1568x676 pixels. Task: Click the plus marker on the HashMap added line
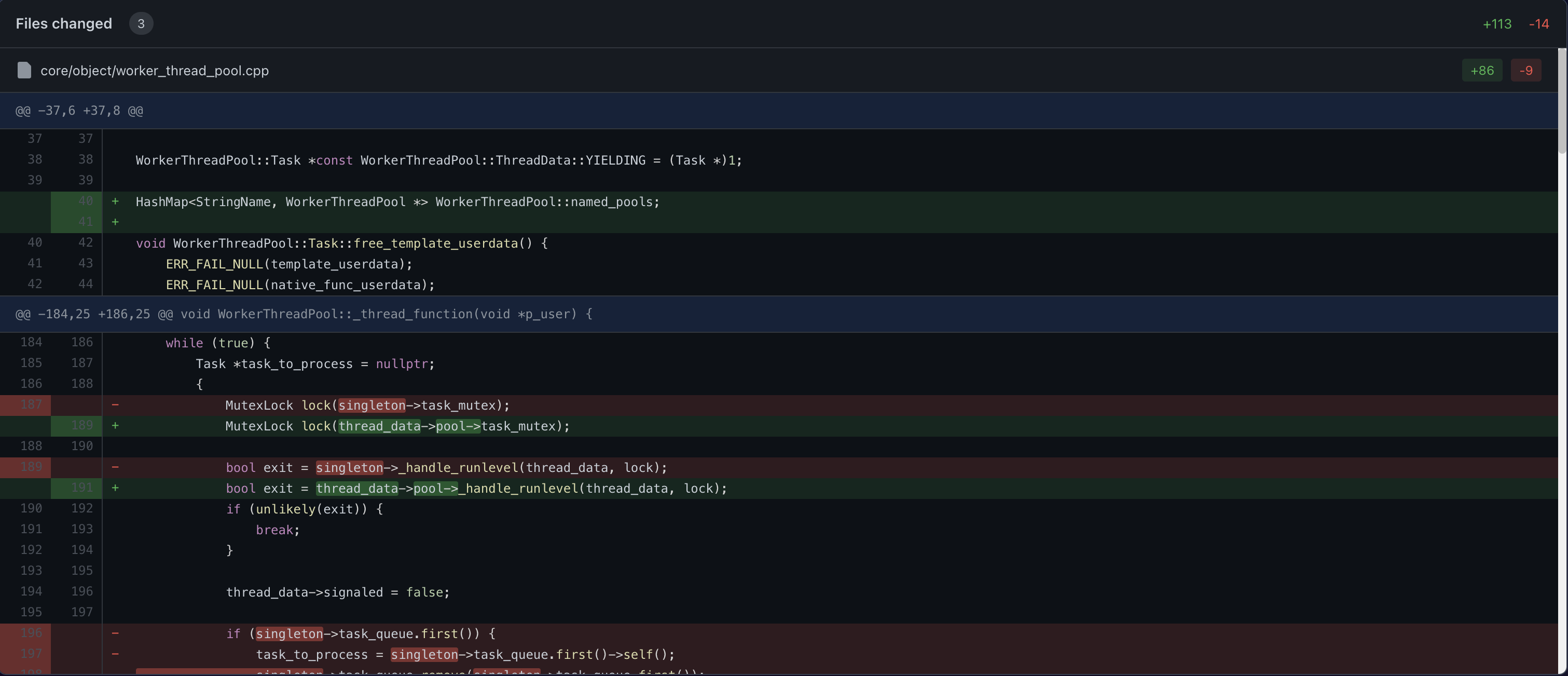click(115, 201)
